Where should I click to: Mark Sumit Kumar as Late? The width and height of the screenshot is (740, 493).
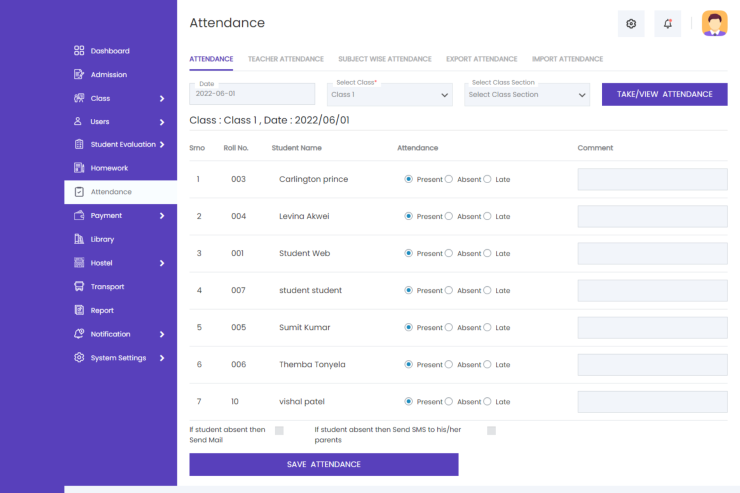click(x=487, y=327)
